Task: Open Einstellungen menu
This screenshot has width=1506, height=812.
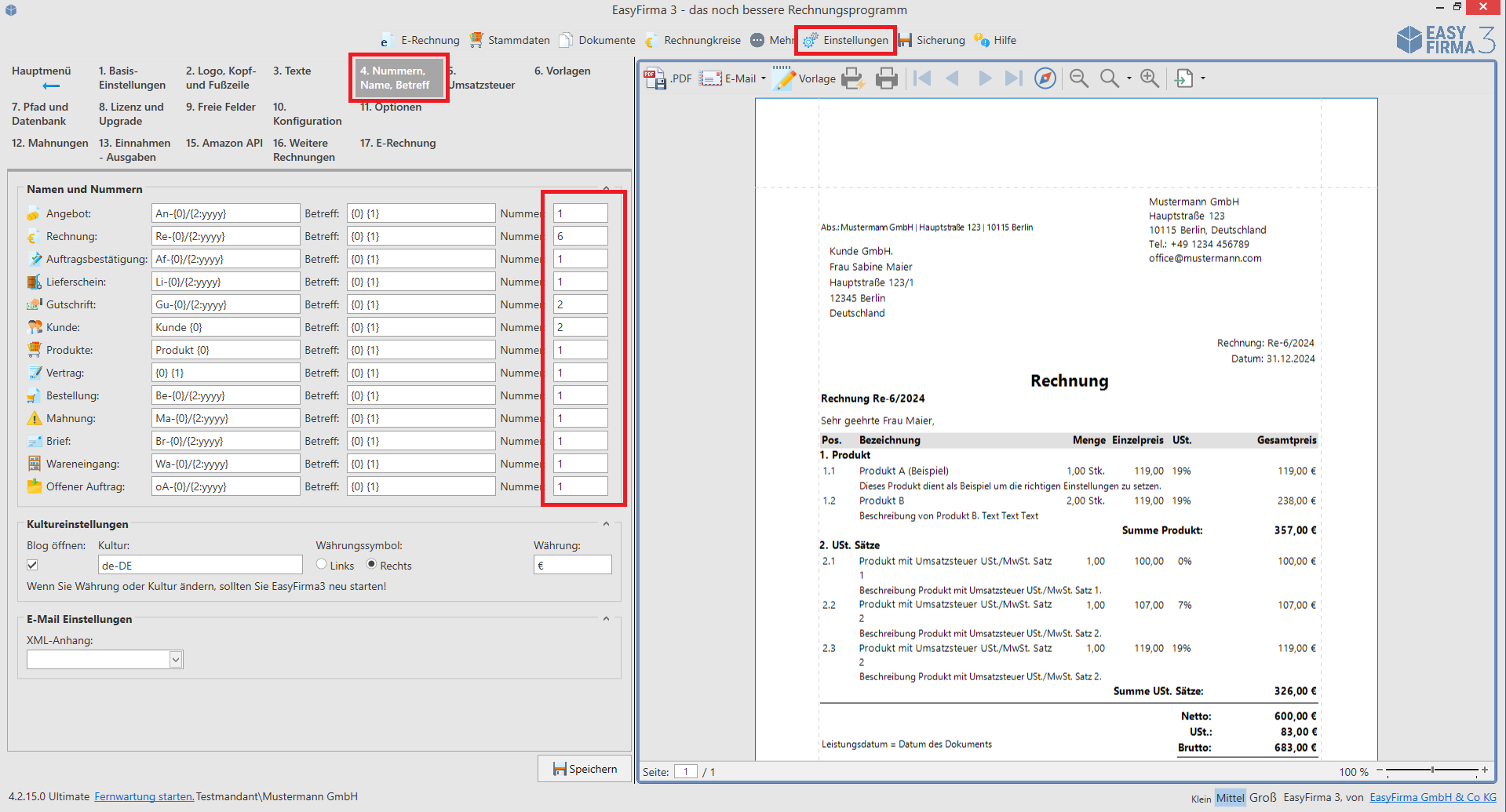Action: [x=845, y=40]
